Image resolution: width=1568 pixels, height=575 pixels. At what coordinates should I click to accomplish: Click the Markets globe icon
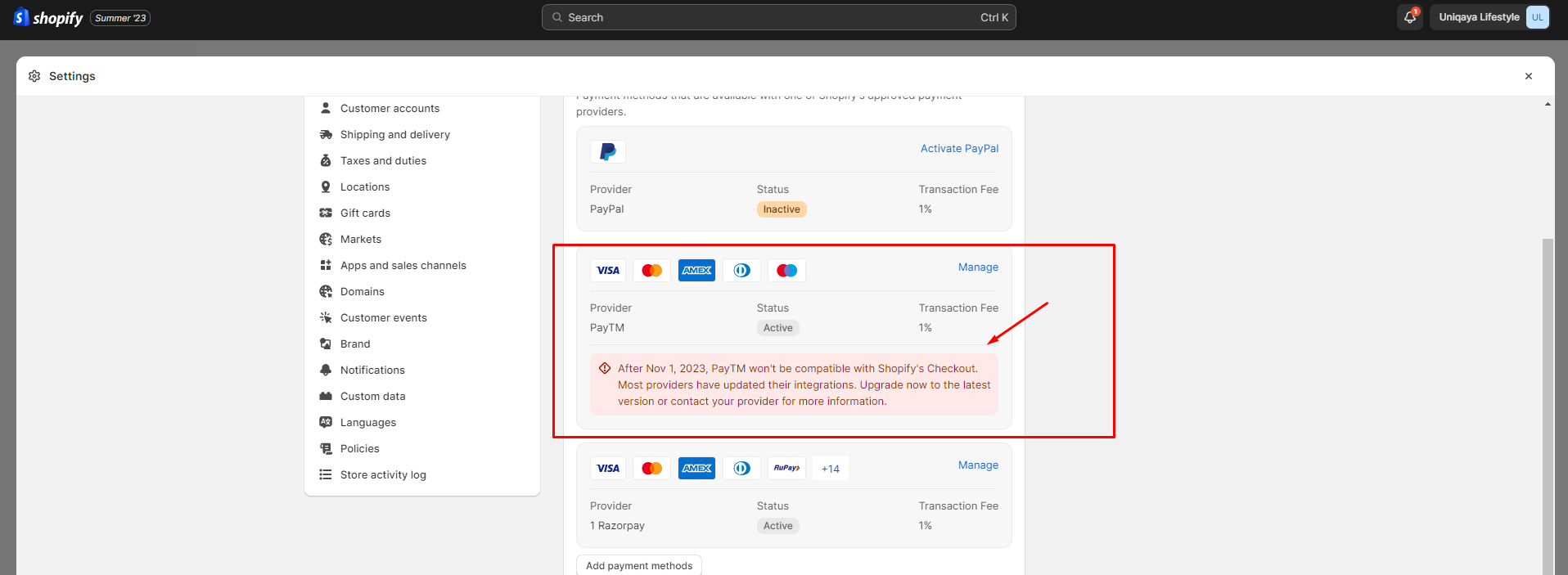(326, 239)
